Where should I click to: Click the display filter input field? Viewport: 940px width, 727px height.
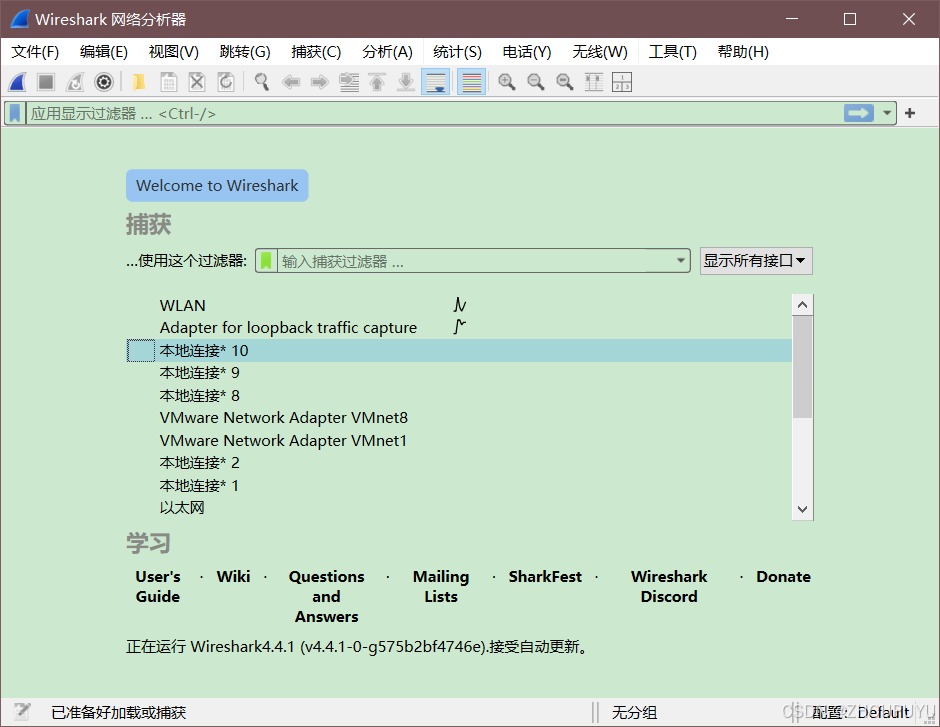tap(434, 113)
